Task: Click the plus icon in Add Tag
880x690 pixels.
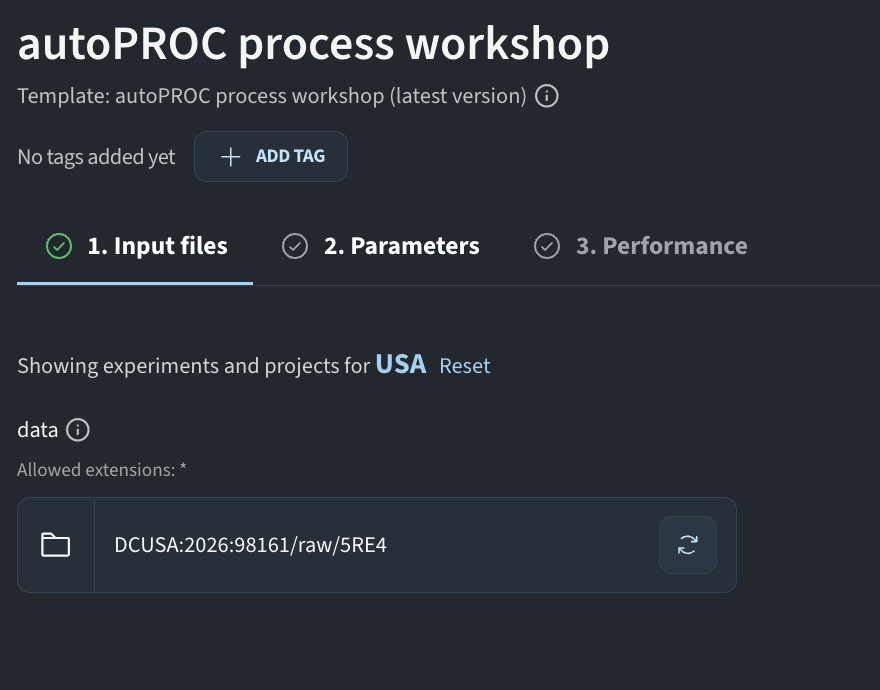Action: [x=231, y=157]
